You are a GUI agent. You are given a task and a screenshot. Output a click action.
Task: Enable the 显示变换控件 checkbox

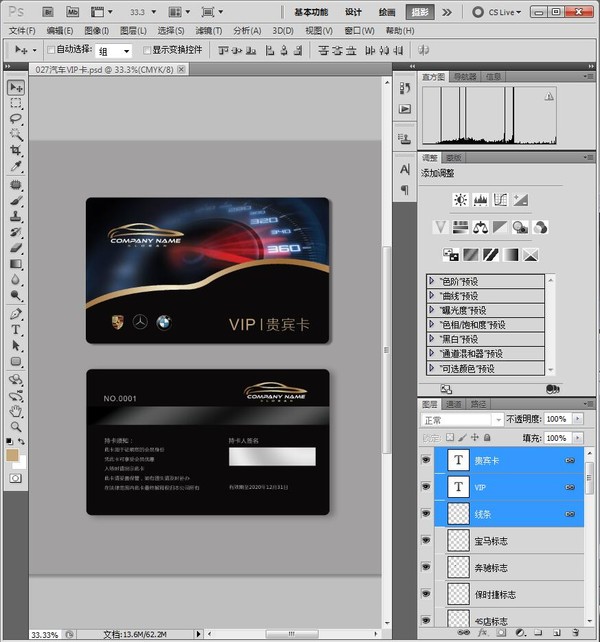pyautogui.click(x=147, y=50)
